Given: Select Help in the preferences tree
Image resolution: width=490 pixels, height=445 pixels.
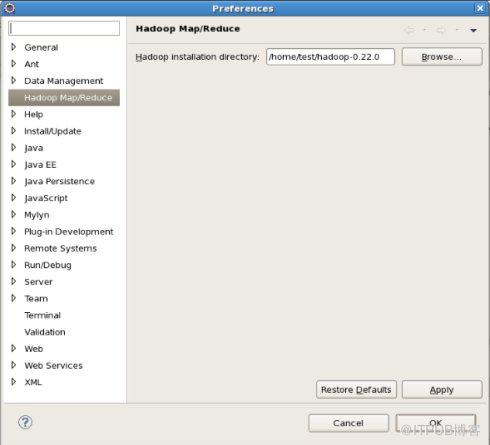Looking at the screenshot, I should [x=33, y=115].
